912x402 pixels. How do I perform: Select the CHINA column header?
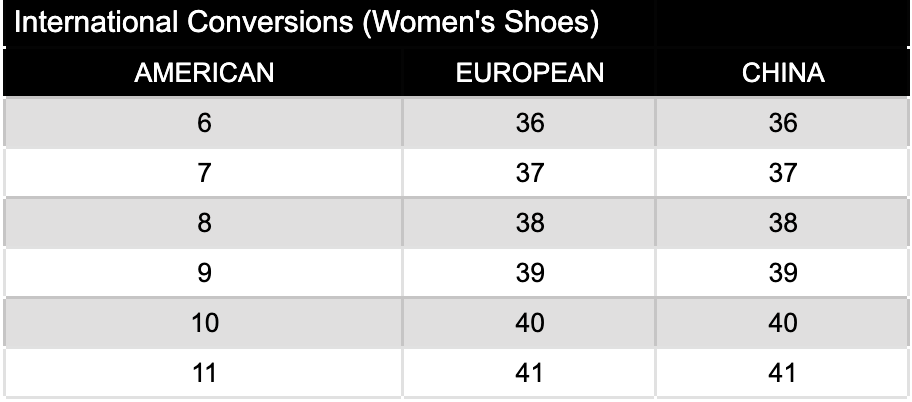783,73
